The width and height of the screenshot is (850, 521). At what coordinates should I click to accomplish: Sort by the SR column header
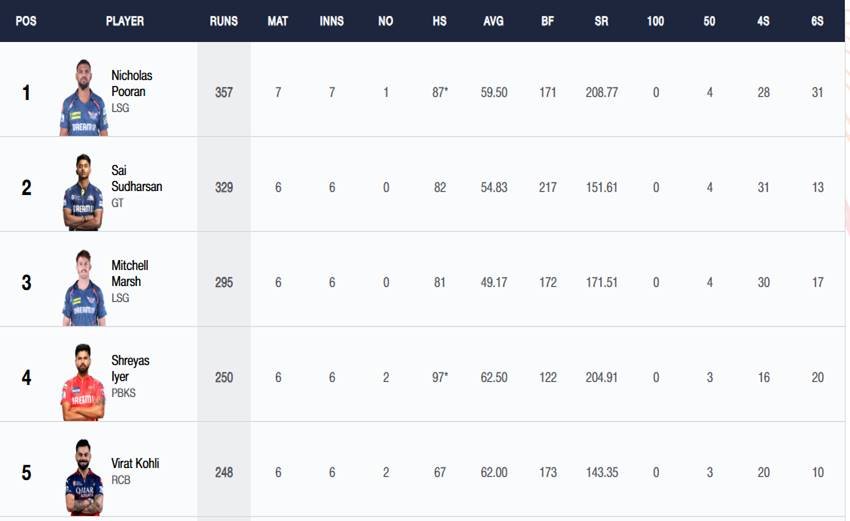602,21
